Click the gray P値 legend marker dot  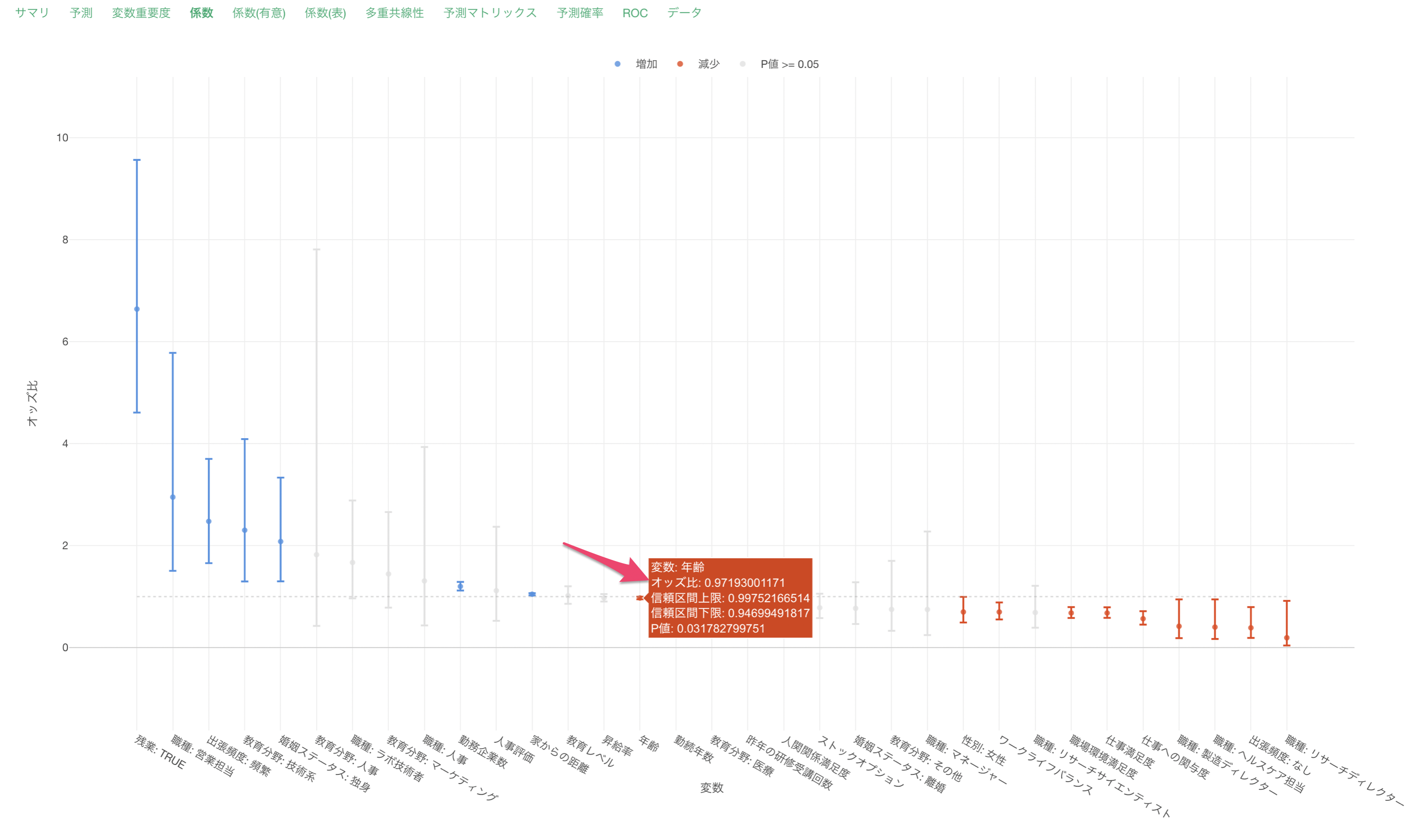click(x=743, y=64)
